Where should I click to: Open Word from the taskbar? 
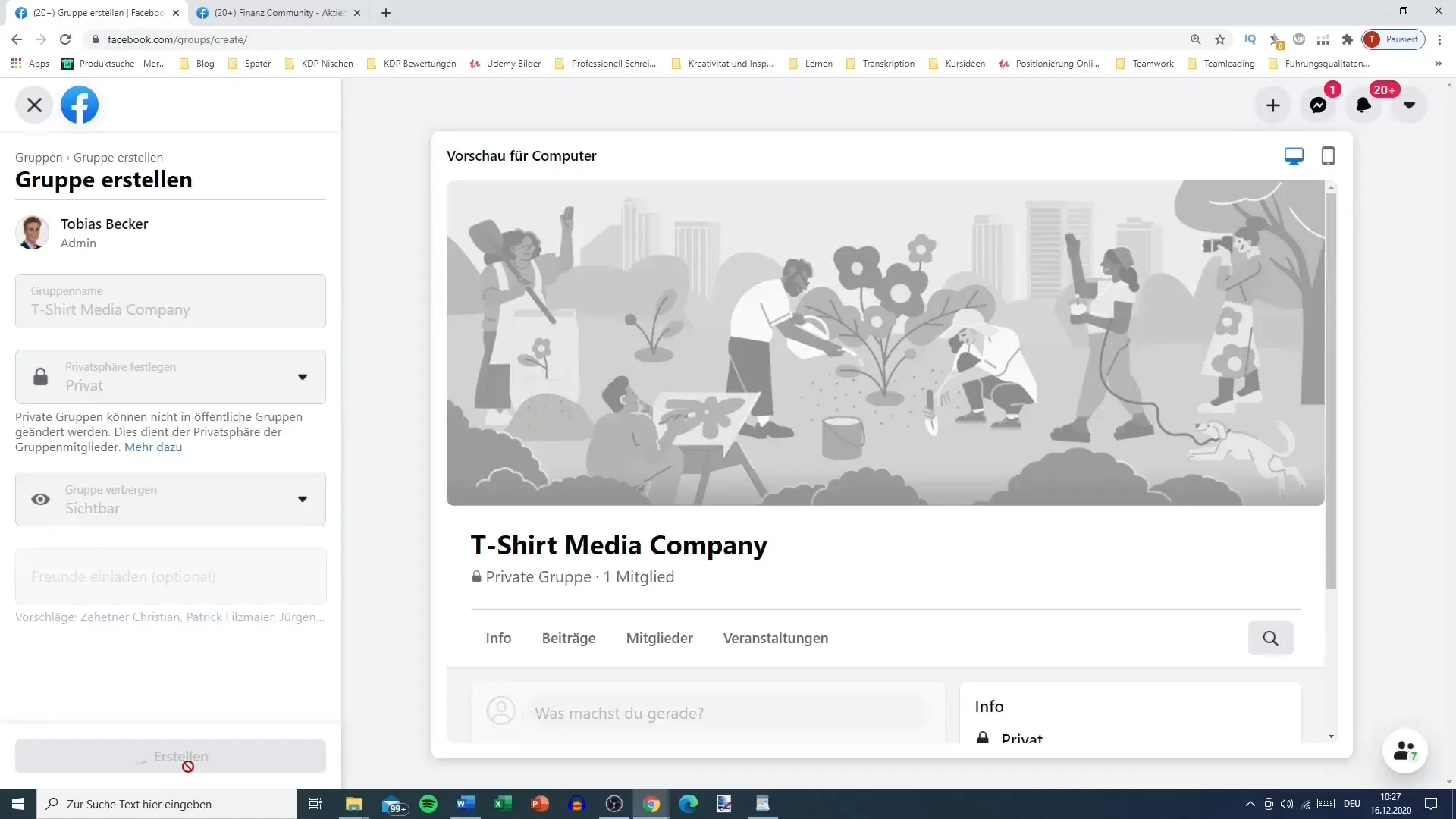pos(466,804)
